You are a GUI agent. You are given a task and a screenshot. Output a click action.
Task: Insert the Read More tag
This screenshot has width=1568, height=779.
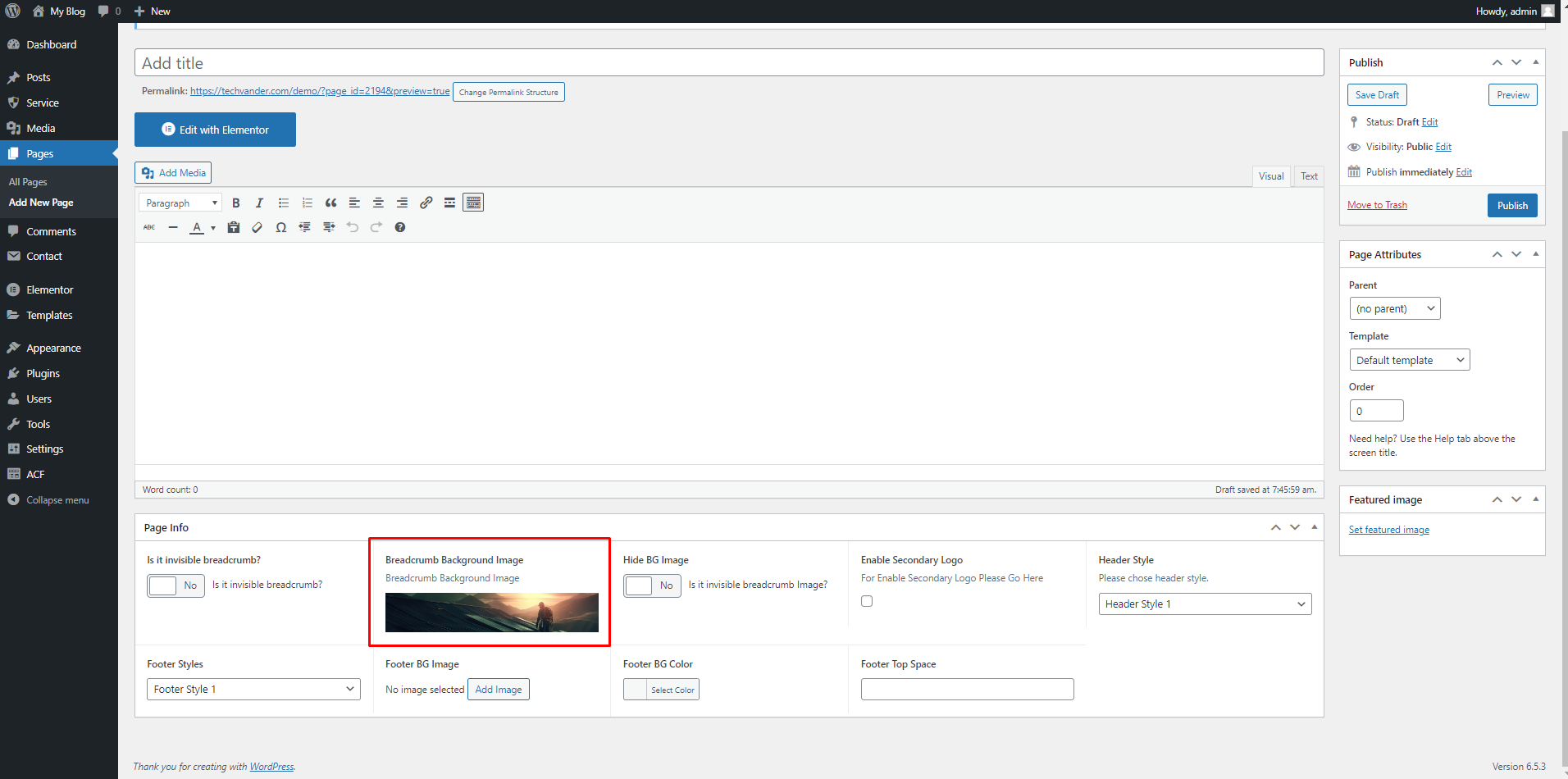[x=449, y=203]
